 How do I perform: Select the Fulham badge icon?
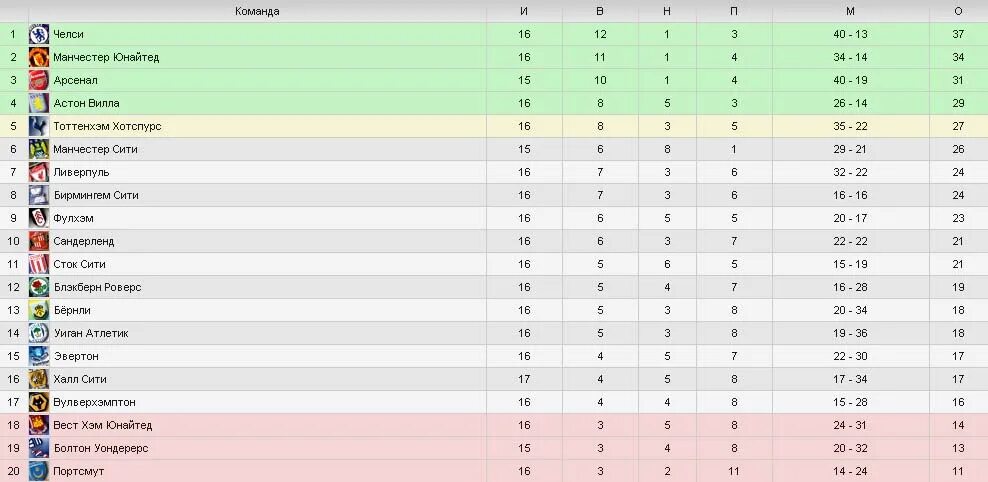point(38,218)
